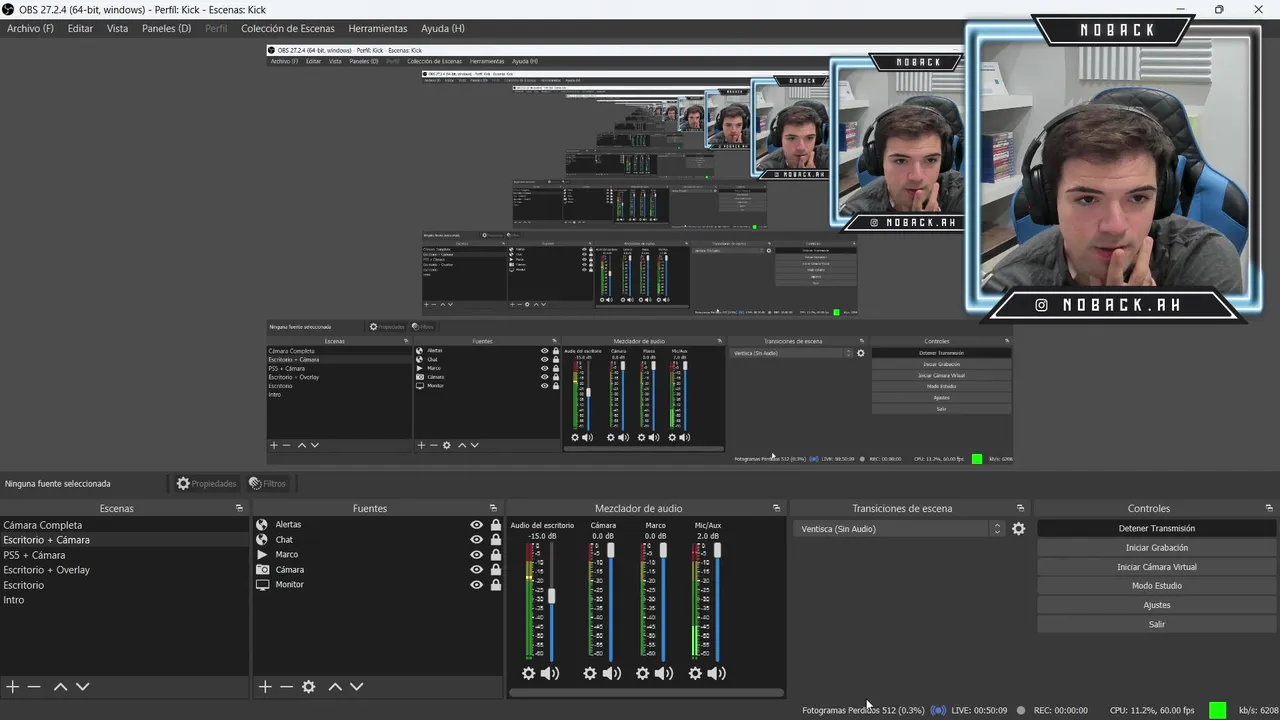Open settings gear for Mic/Aux channel
This screenshot has width=1280, height=720.
click(x=695, y=674)
